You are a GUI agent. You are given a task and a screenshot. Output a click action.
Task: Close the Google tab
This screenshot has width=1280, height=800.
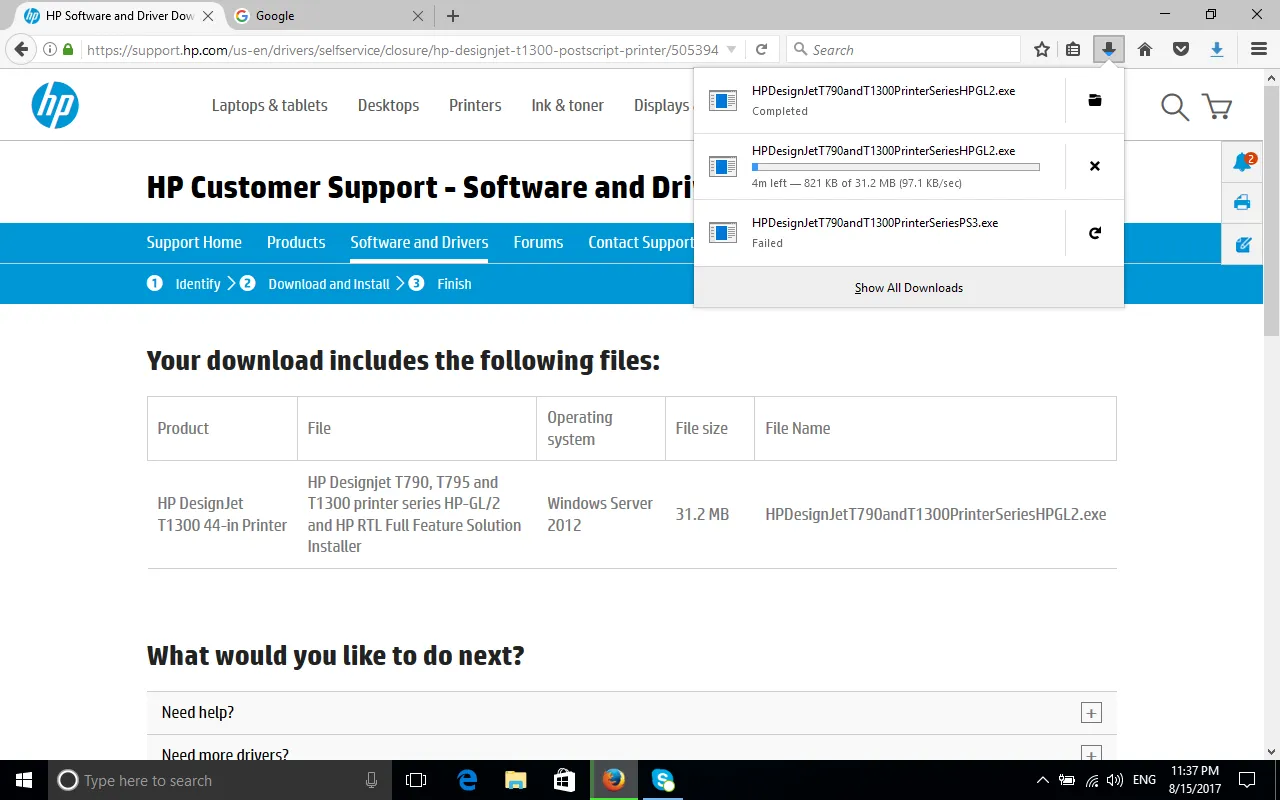point(419,16)
